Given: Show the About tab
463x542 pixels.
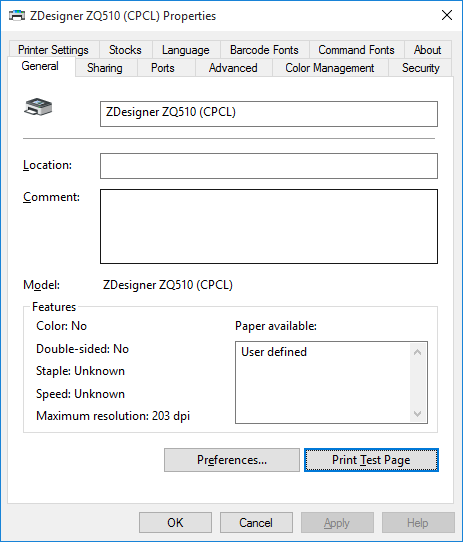Looking at the screenshot, I should pyautogui.click(x=427, y=50).
